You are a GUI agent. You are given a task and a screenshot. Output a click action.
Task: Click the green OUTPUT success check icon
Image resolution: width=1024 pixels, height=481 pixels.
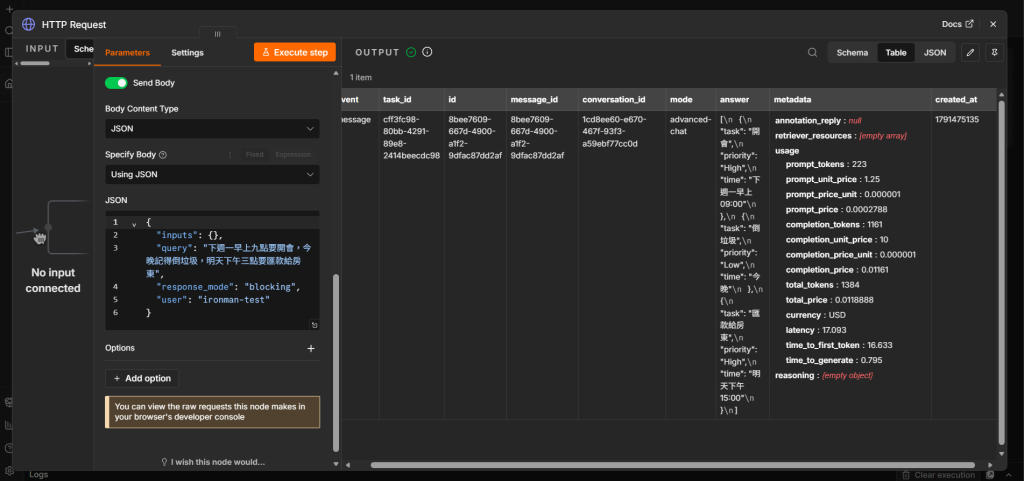point(411,52)
